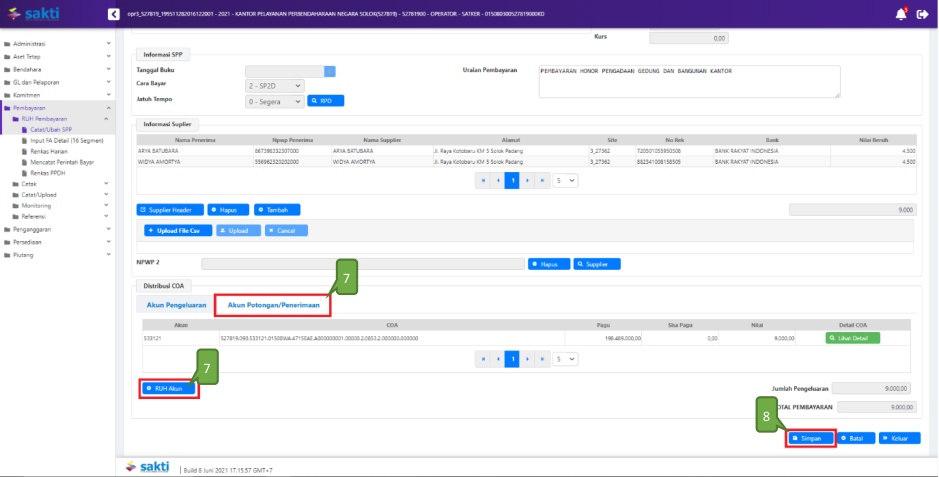Screen dimensions: 939x477
Task: Select the Akun Pengeluaran tab
Action: pyautogui.click(x=175, y=305)
